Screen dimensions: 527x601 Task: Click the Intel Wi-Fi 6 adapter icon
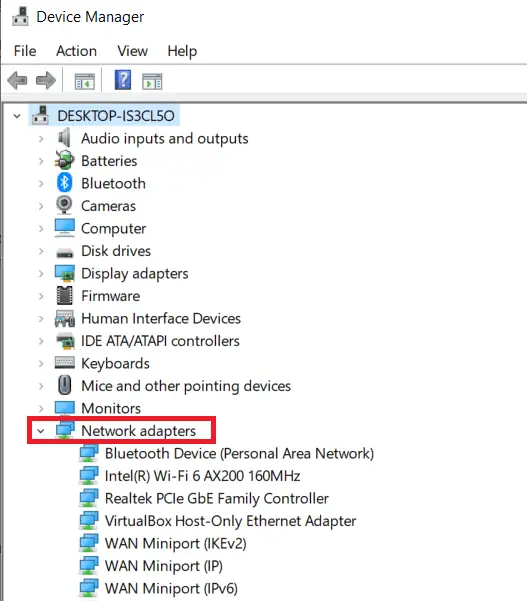[x=89, y=476]
